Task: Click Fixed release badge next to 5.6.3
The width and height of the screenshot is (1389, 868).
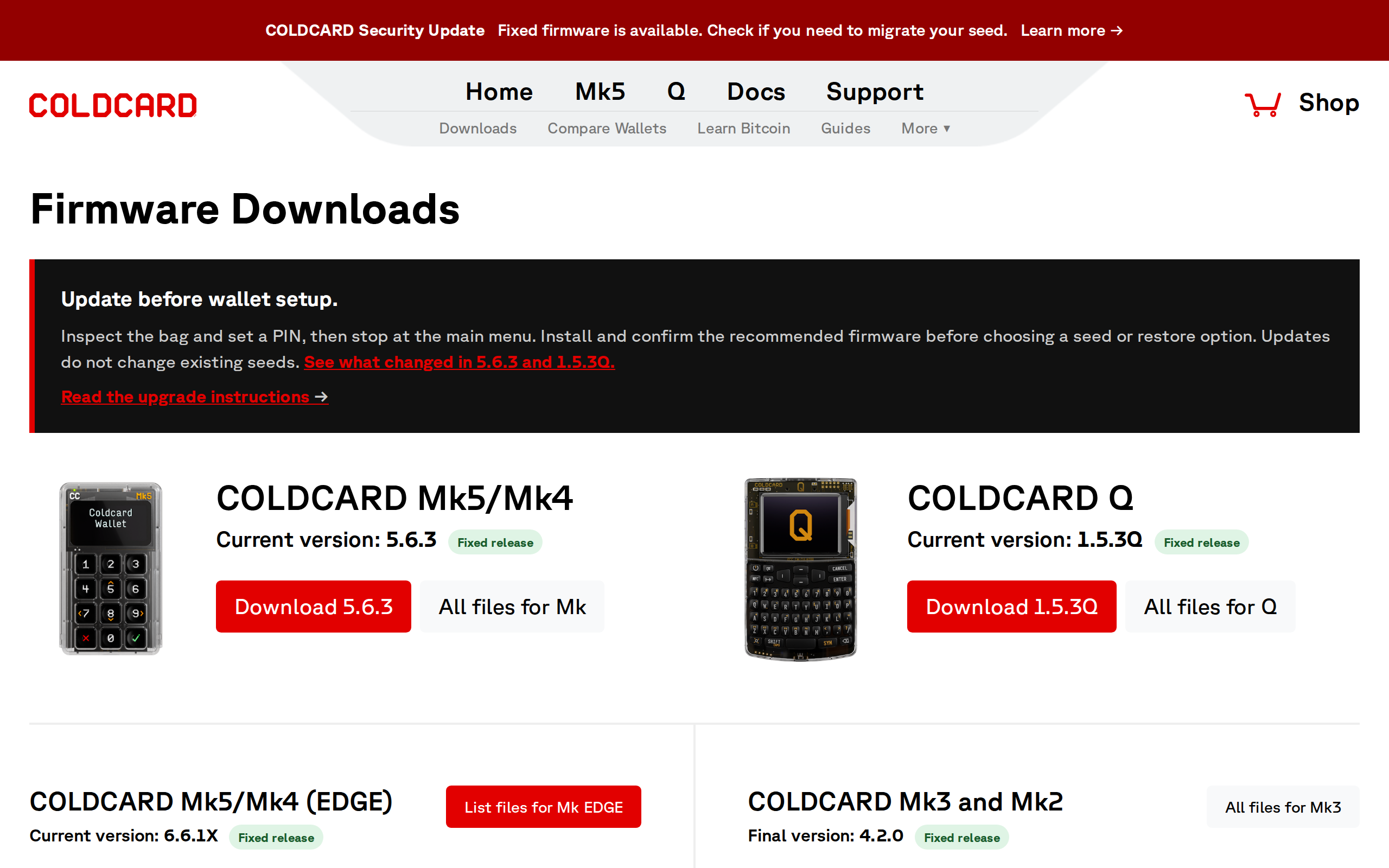Action: point(495,542)
